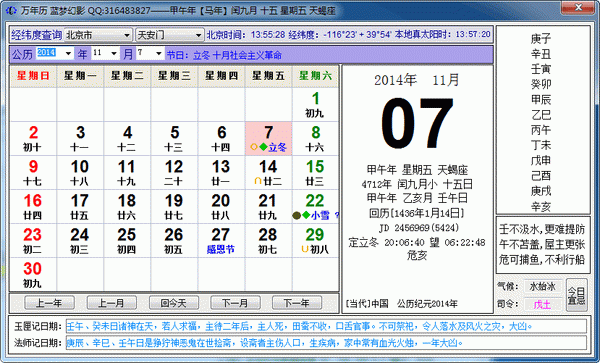This screenshot has width=600, height=363.
Task: Select November 10 十八 in the calendar
Action: (80, 173)
